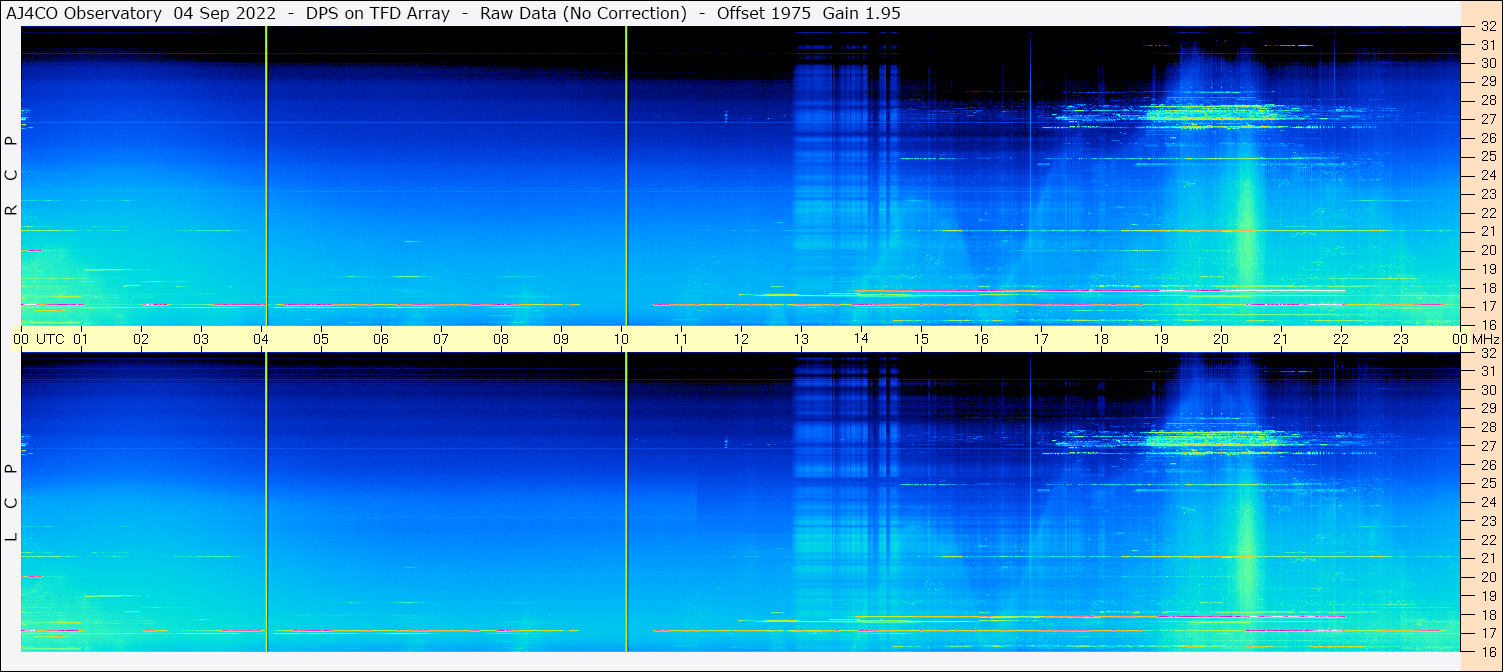The image size is (1503, 672).
Task: Click hour label "03" on UTC axis
Action: pyautogui.click(x=201, y=339)
